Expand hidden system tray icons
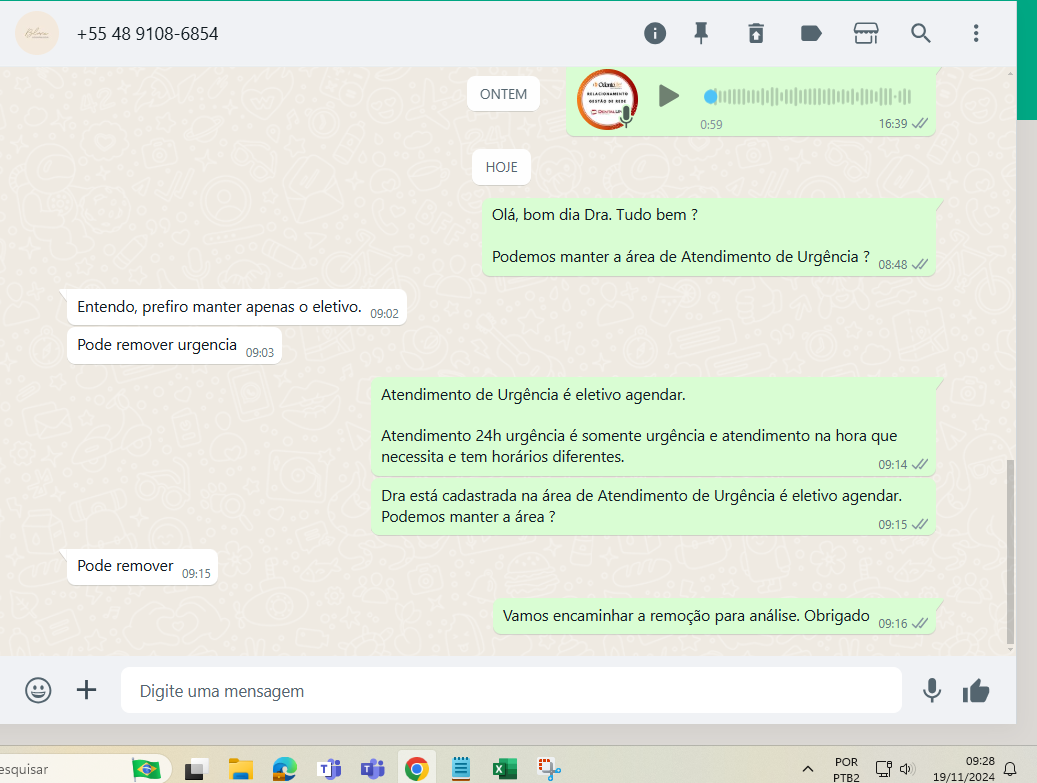The width and height of the screenshot is (1037, 783). (808, 769)
